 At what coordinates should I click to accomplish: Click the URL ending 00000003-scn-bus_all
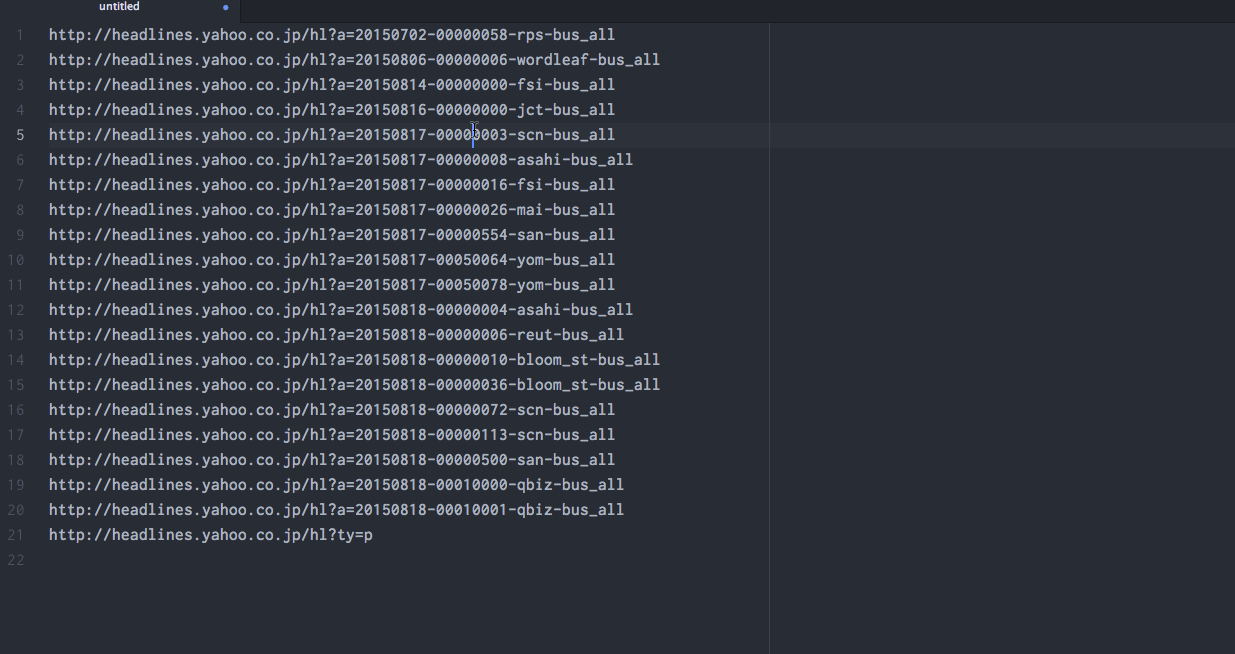point(332,135)
